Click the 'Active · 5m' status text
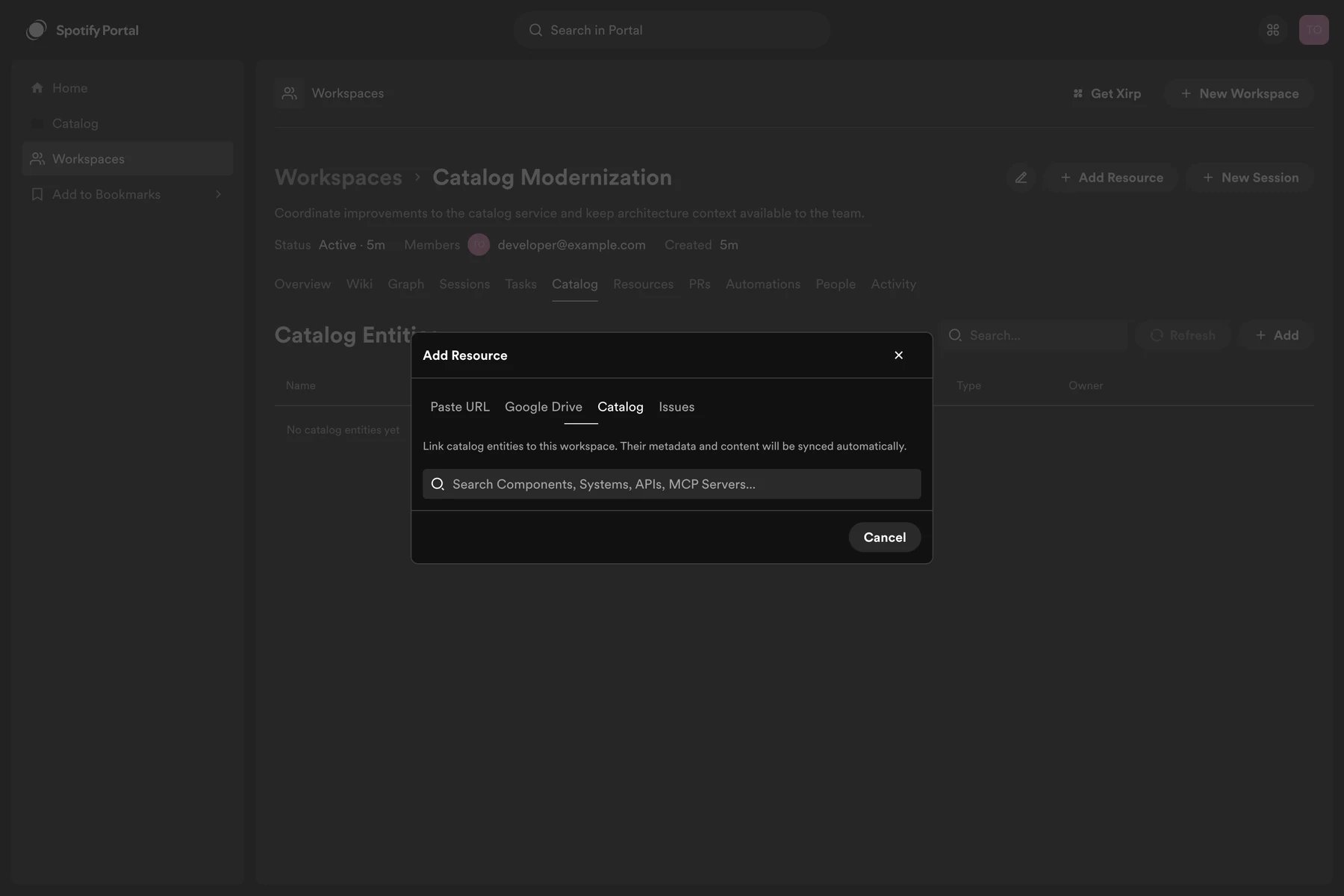The image size is (1344, 896). [352, 245]
